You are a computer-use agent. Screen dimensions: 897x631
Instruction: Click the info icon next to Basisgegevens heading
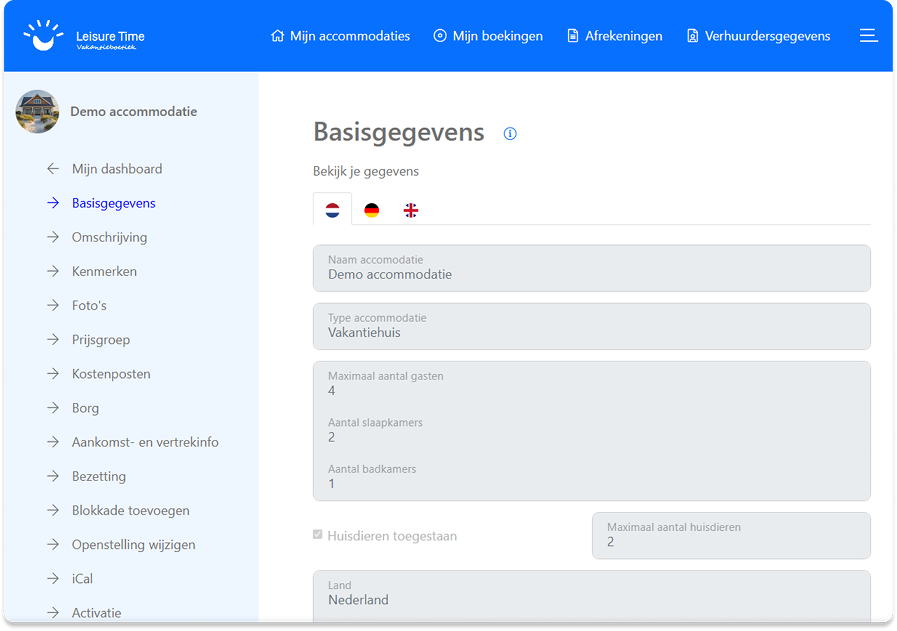tap(510, 133)
